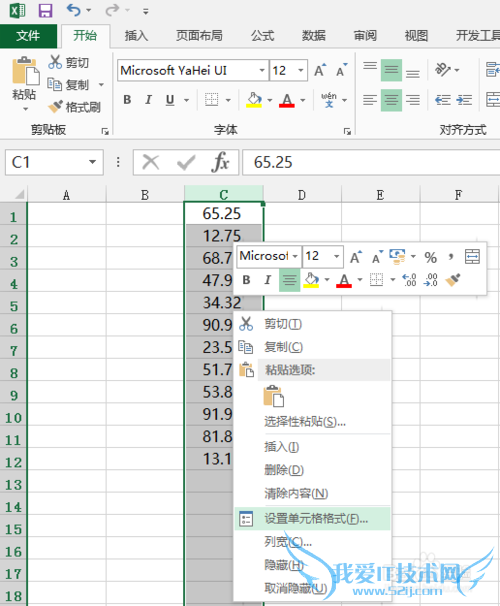Image resolution: width=500 pixels, height=606 pixels.
Task: Click merge and center in mini toolbar
Action: click(x=472, y=257)
